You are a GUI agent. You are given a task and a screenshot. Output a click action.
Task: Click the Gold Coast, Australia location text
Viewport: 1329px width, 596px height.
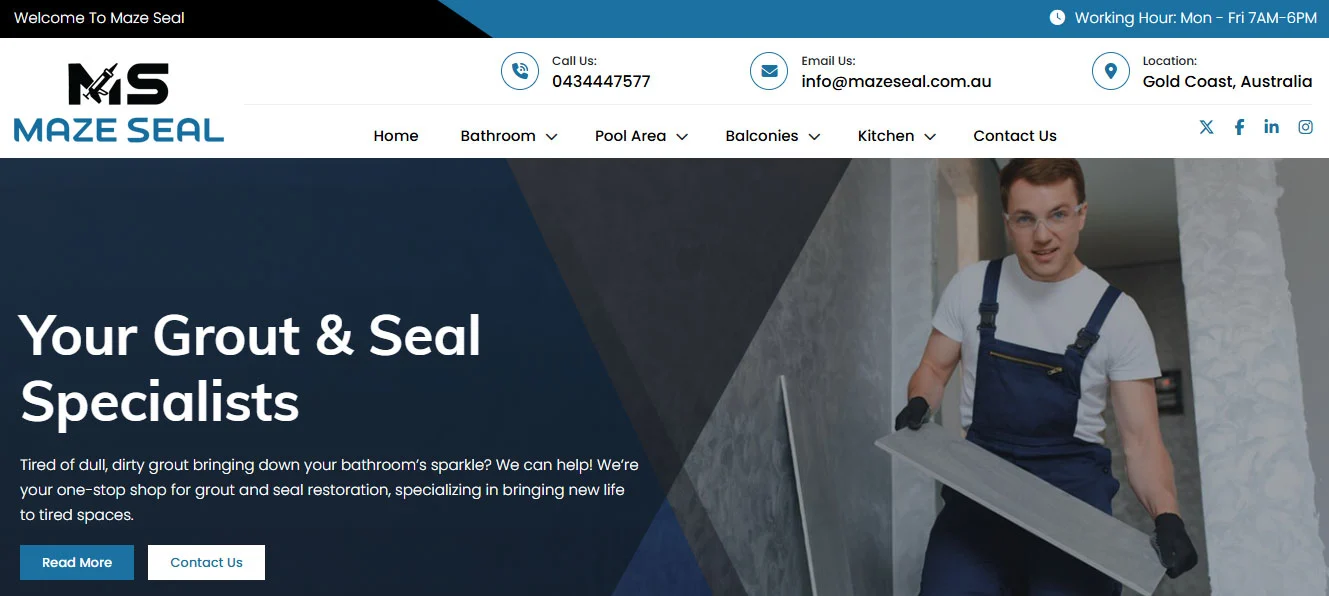pyautogui.click(x=1227, y=82)
